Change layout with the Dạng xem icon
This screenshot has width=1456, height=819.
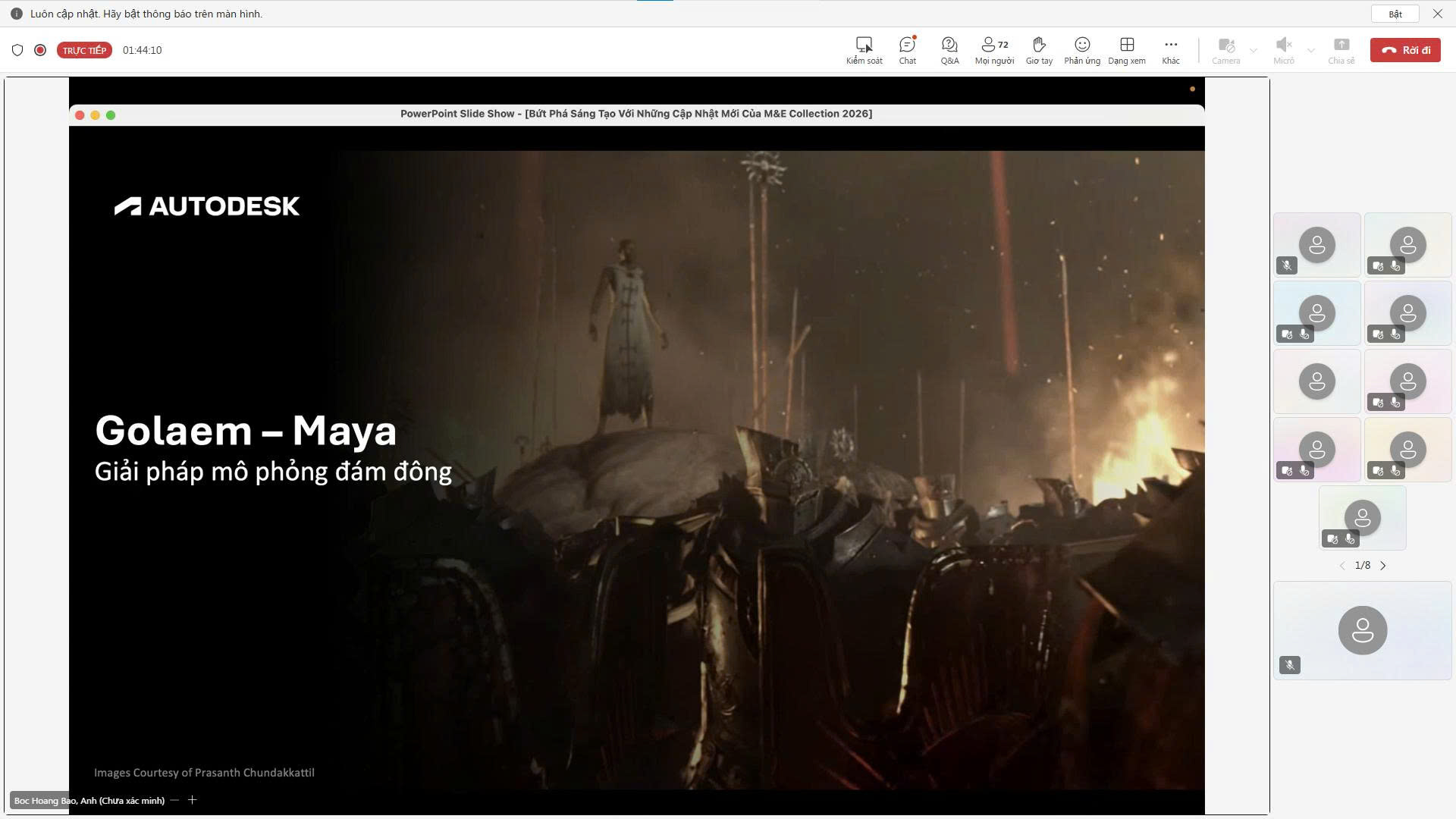[x=1127, y=50]
